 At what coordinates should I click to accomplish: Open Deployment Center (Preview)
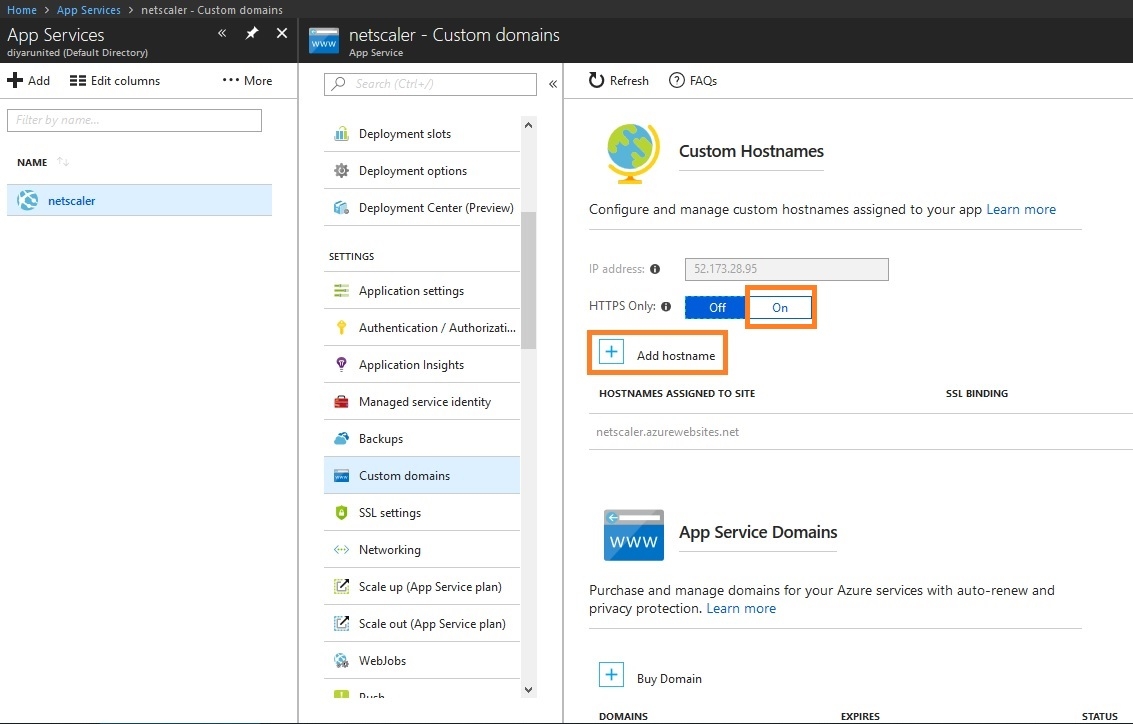(422, 207)
